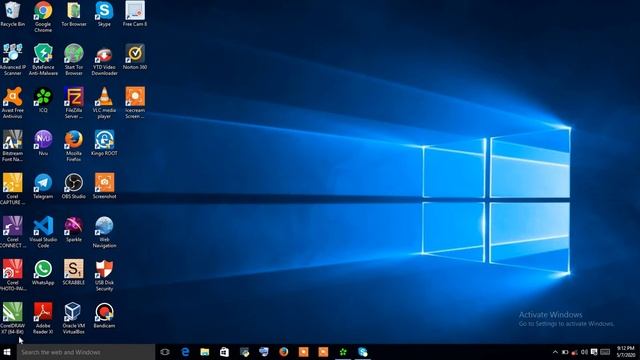Select the Skype desktop shortcut

[104, 14]
